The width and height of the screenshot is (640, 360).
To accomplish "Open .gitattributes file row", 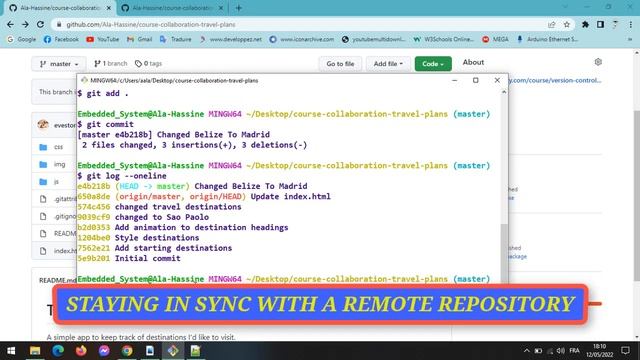I will tap(64, 199).
